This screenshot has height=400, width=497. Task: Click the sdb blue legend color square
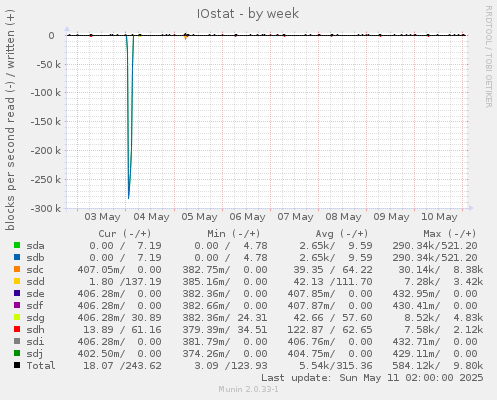(x=17, y=257)
